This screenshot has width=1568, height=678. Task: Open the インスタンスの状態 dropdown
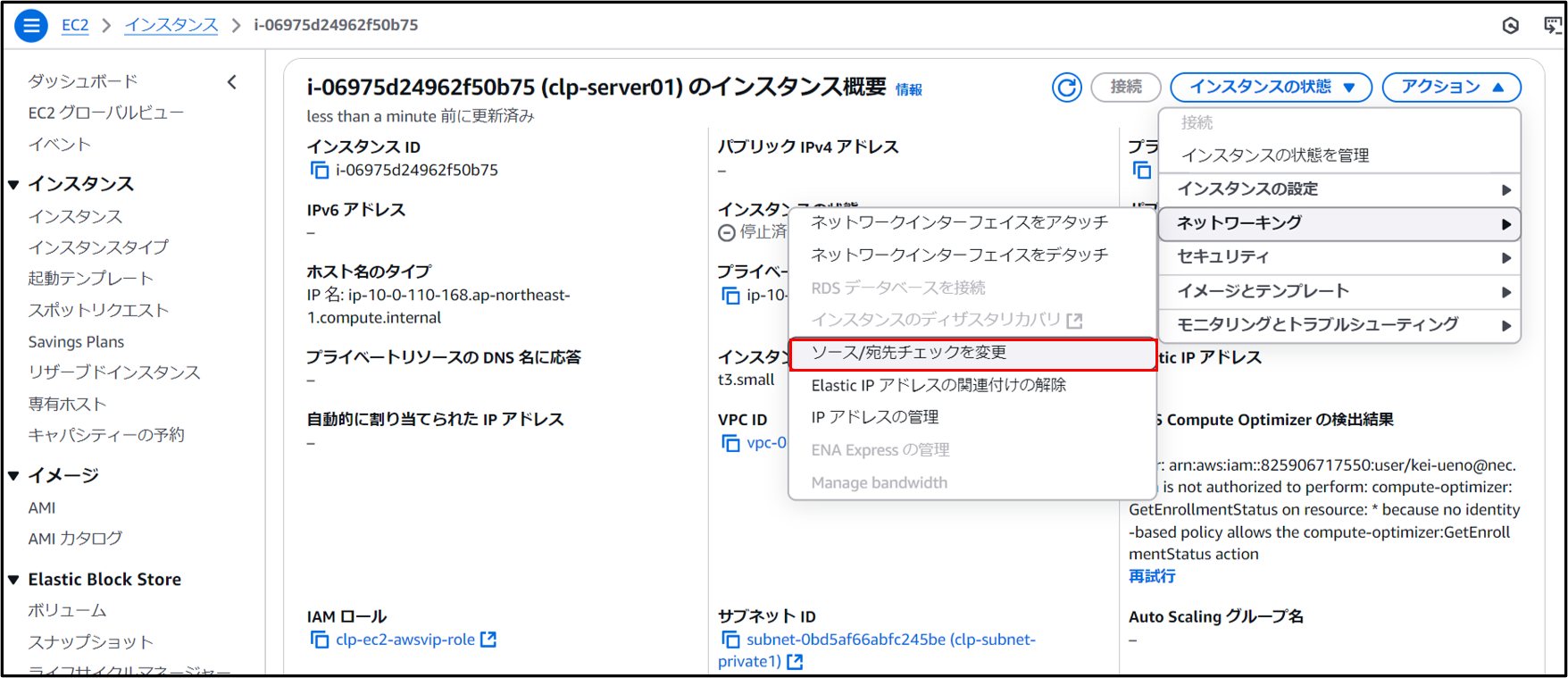point(1271,88)
